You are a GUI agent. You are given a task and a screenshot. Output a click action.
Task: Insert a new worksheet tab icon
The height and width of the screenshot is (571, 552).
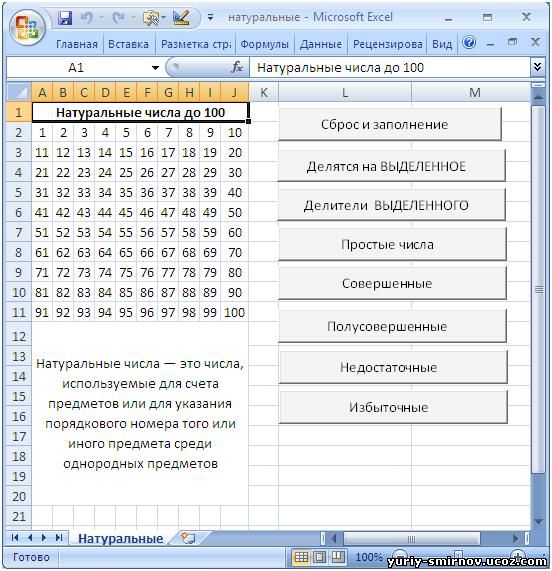188,538
